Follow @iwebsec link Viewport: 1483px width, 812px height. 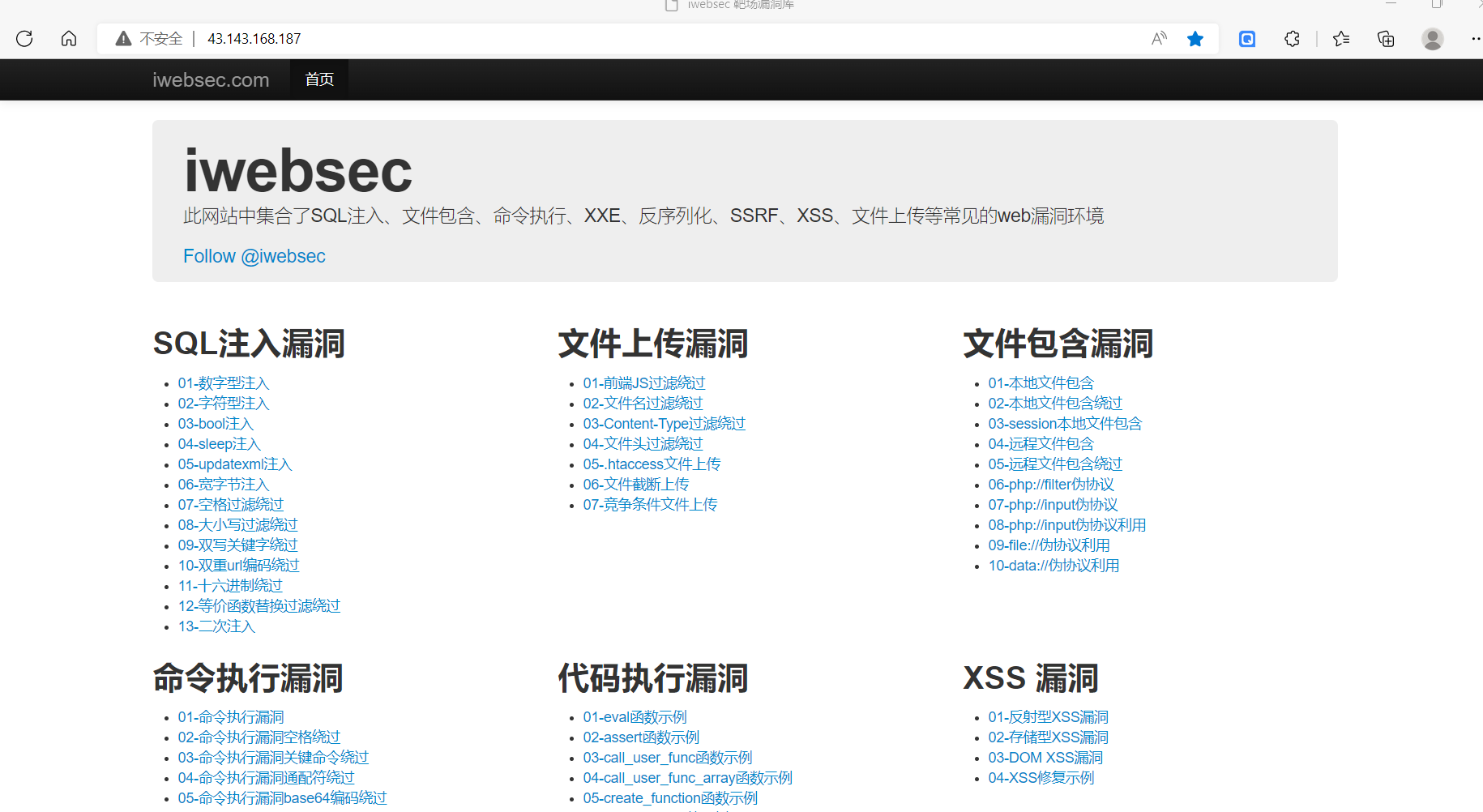tap(254, 256)
